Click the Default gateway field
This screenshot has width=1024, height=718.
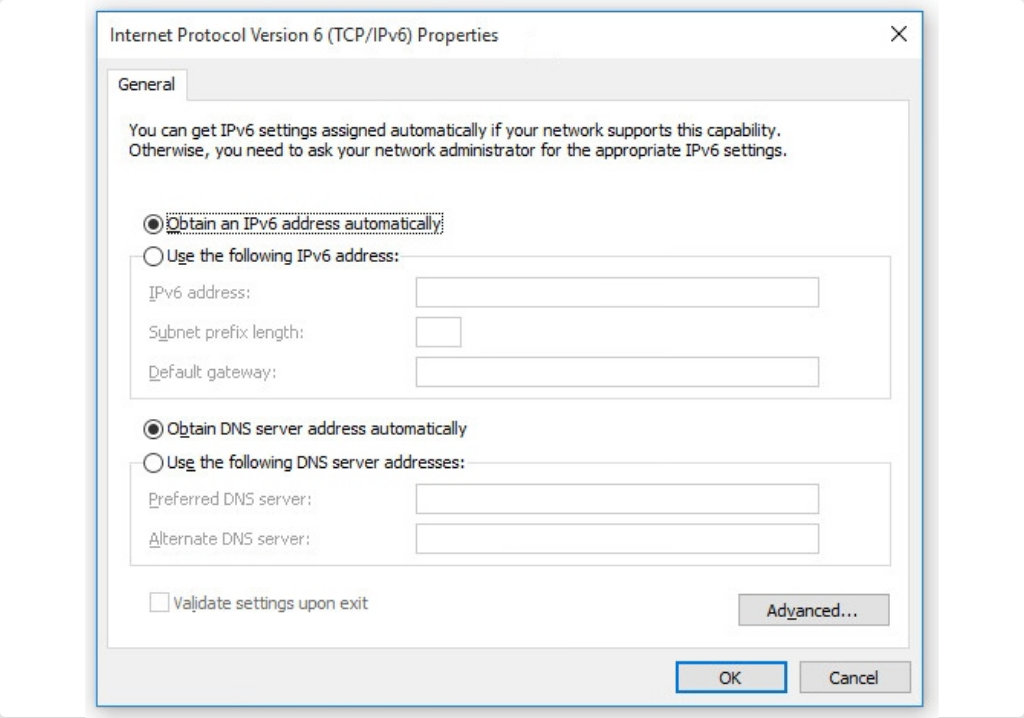pos(617,372)
